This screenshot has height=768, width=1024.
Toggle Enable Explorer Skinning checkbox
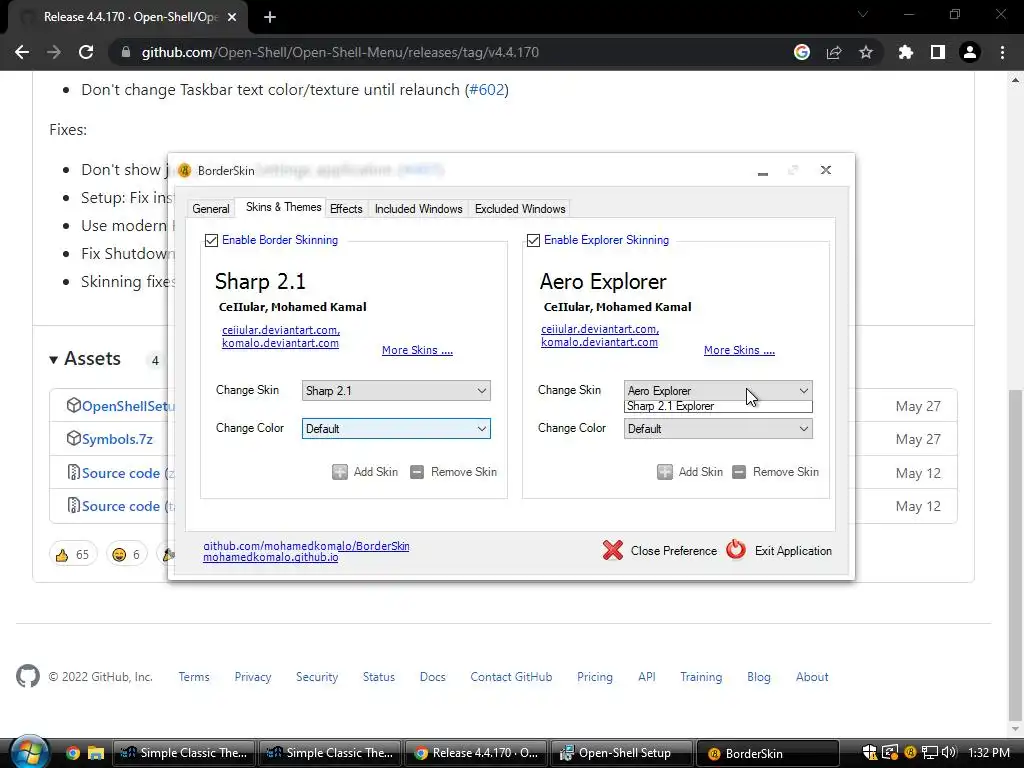tap(534, 240)
